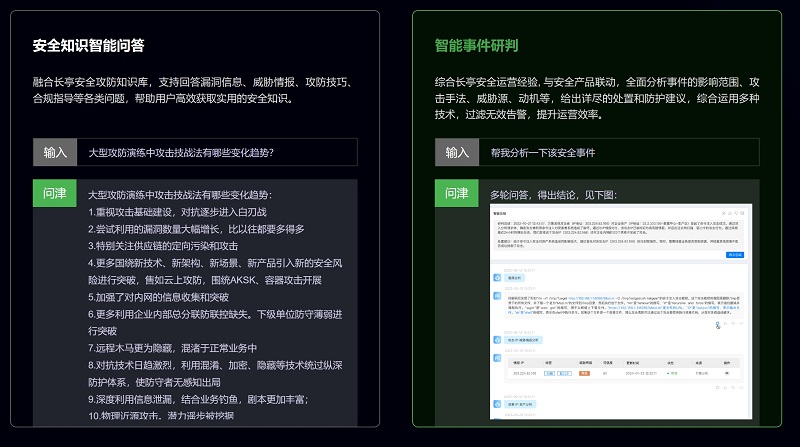Screen dimensions: 800x447
Task: Click the input field reading 帮我分析一下该安全事件
Action: 619,152
